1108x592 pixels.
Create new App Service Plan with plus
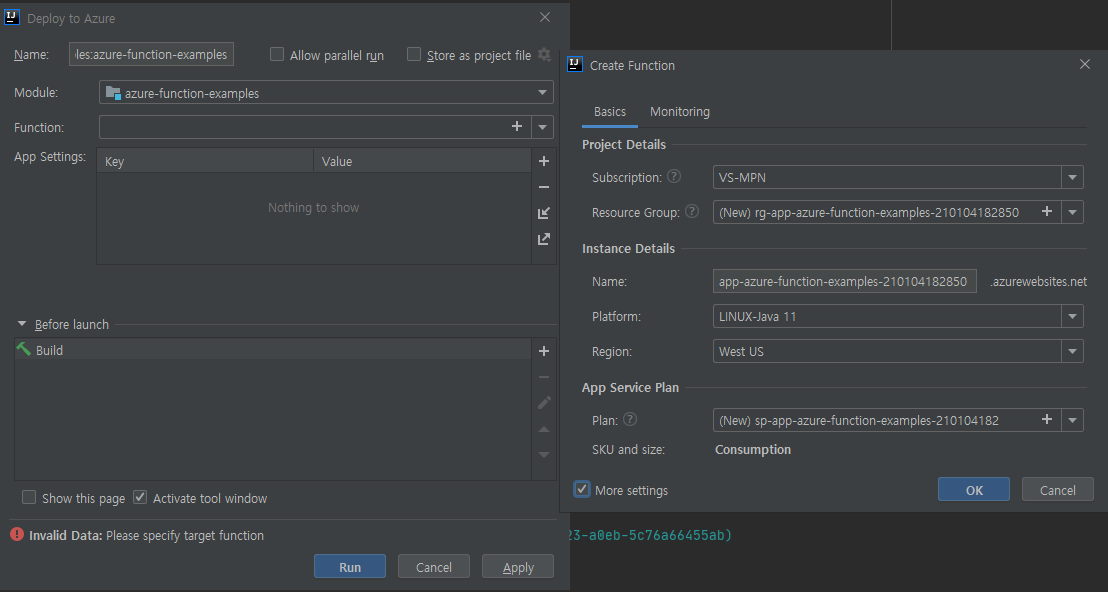(x=1047, y=420)
